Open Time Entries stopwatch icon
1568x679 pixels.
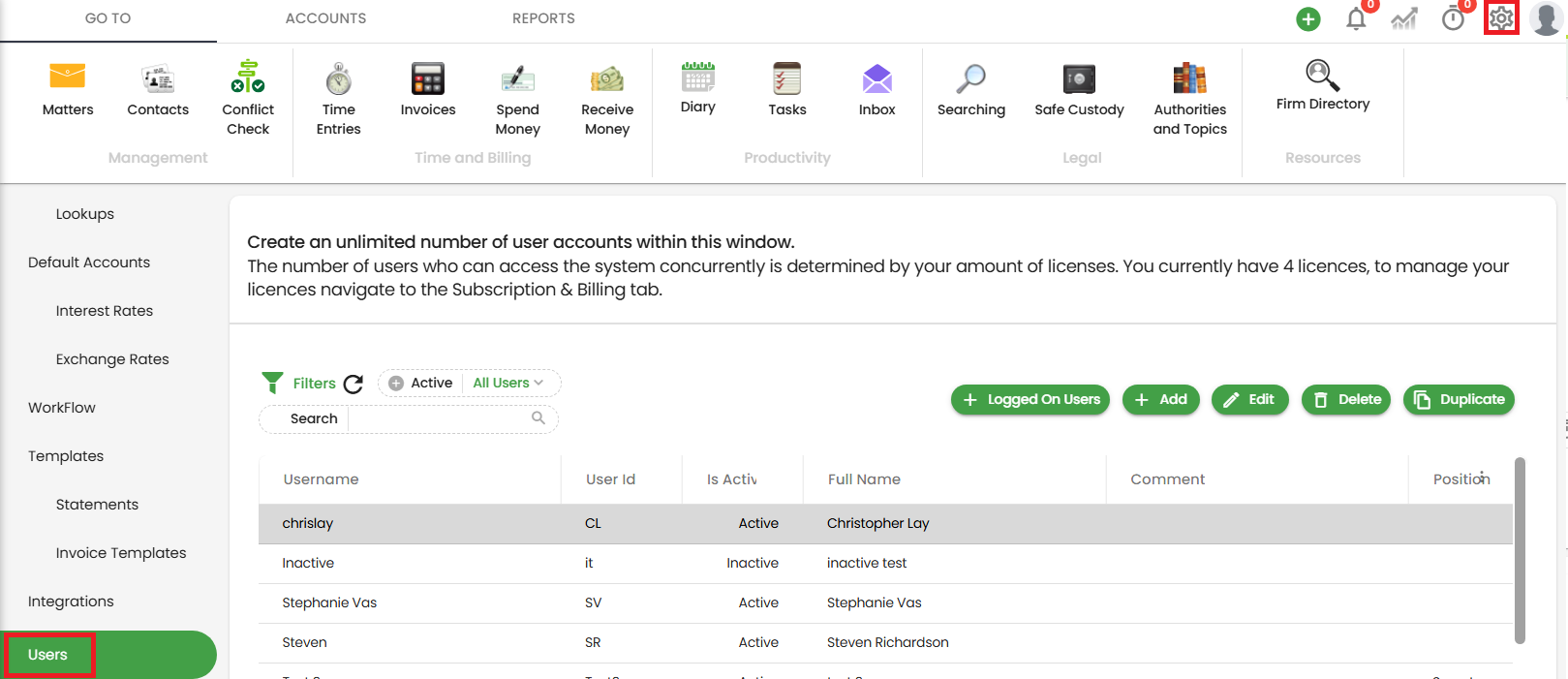pos(338,78)
